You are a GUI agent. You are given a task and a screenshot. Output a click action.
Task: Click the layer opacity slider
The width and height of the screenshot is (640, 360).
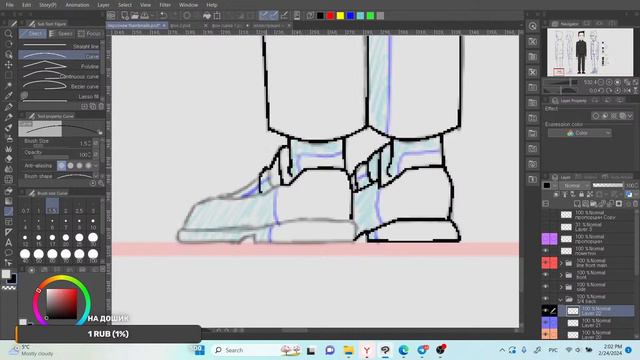point(608,185)
